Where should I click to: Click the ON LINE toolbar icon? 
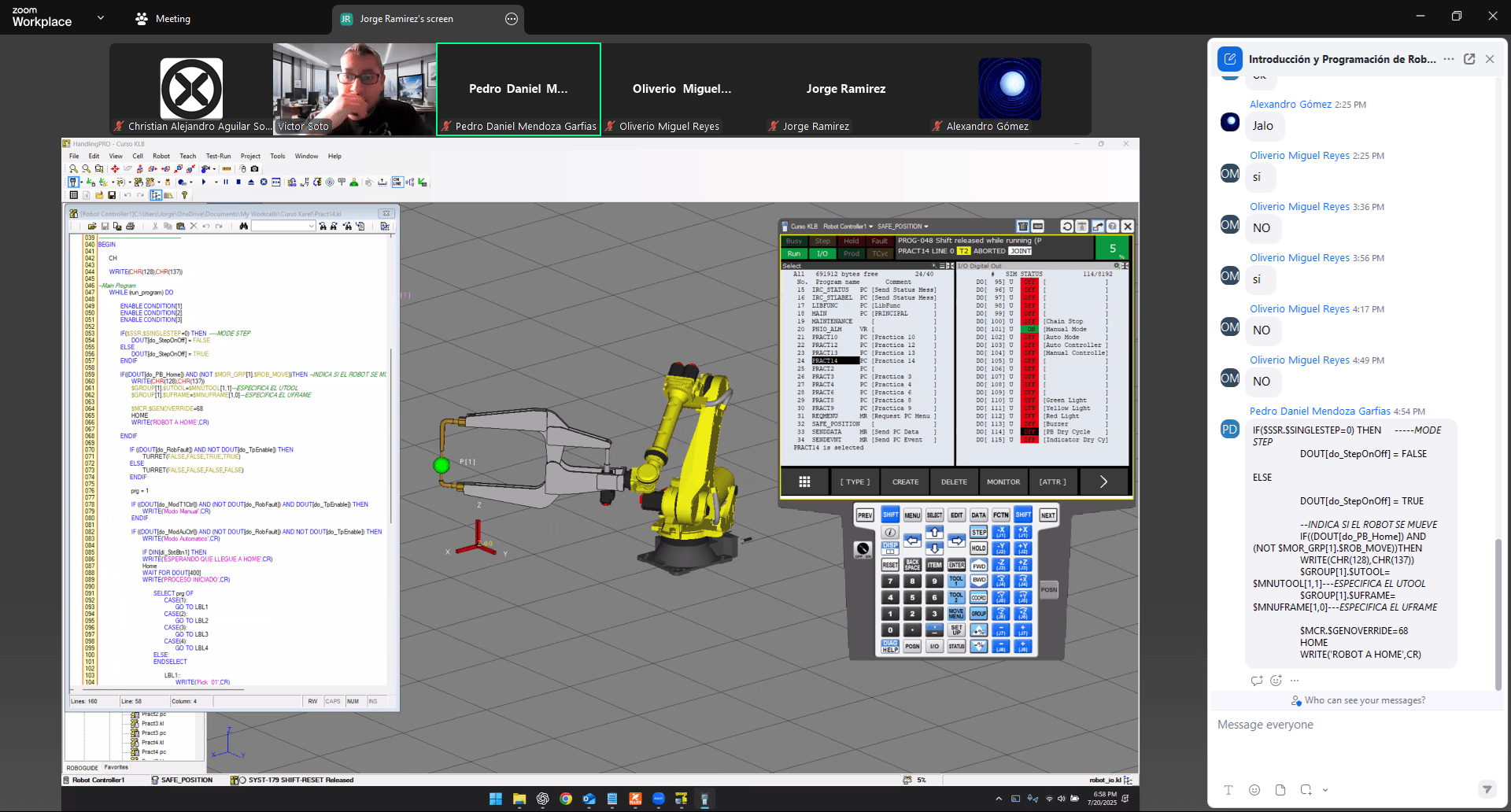pos(397,183)
